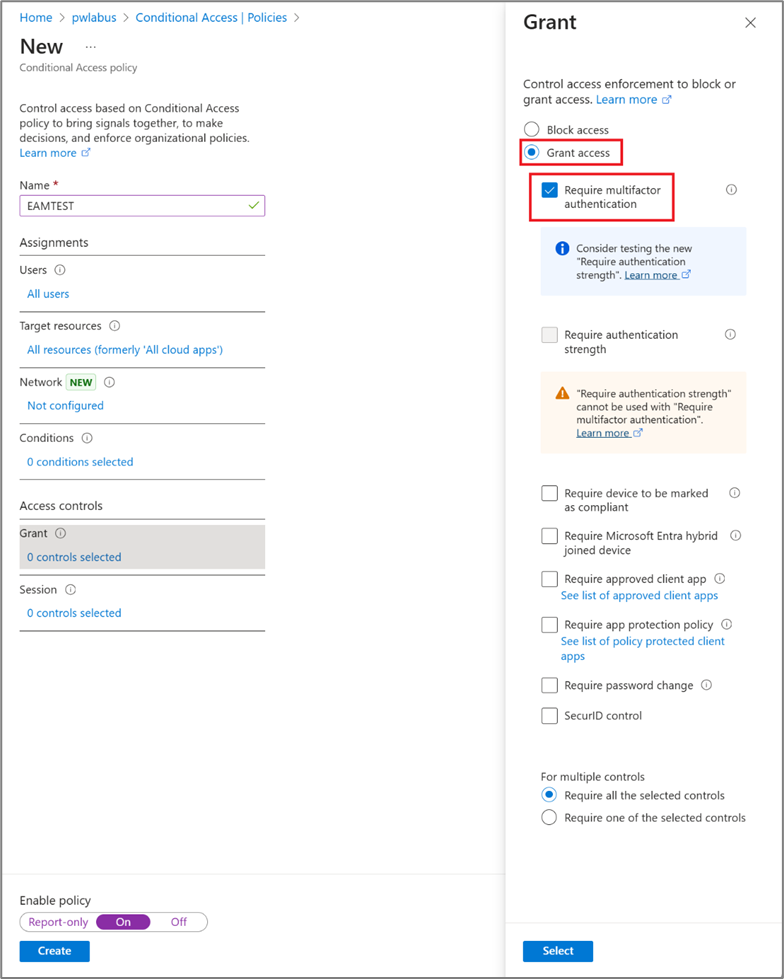Close the Grant panel
The image size is (784, 979).
click(x=750, y=23)
